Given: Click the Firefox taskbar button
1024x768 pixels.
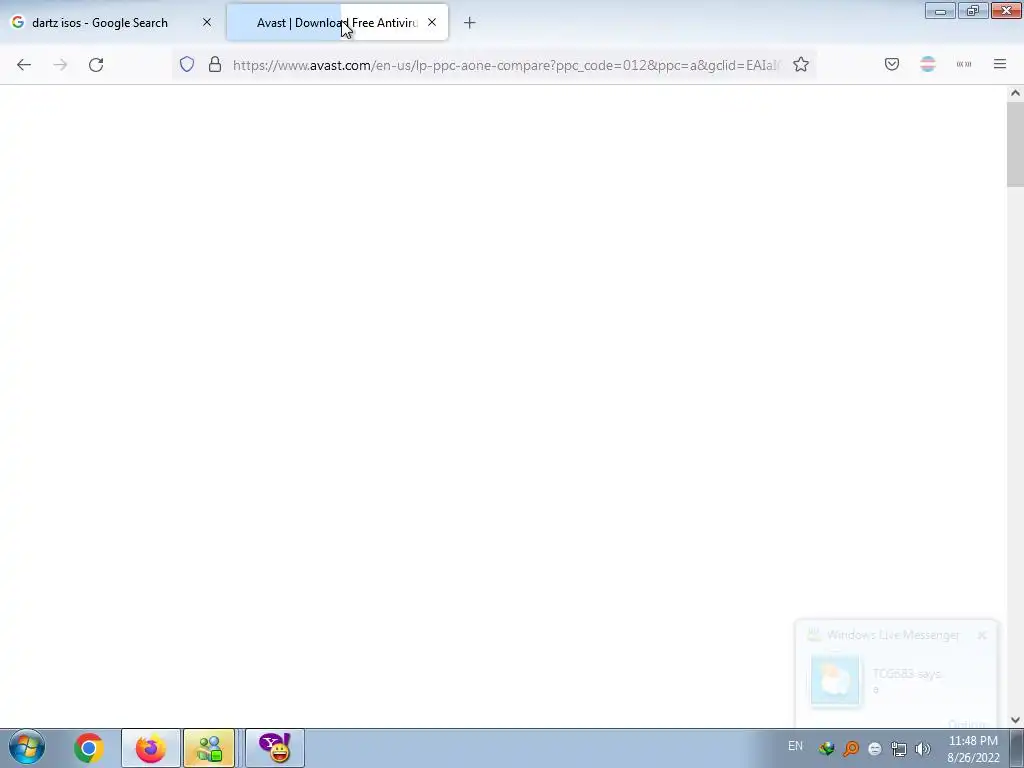Looking at the screenshot, I should (x=151, y=748).
